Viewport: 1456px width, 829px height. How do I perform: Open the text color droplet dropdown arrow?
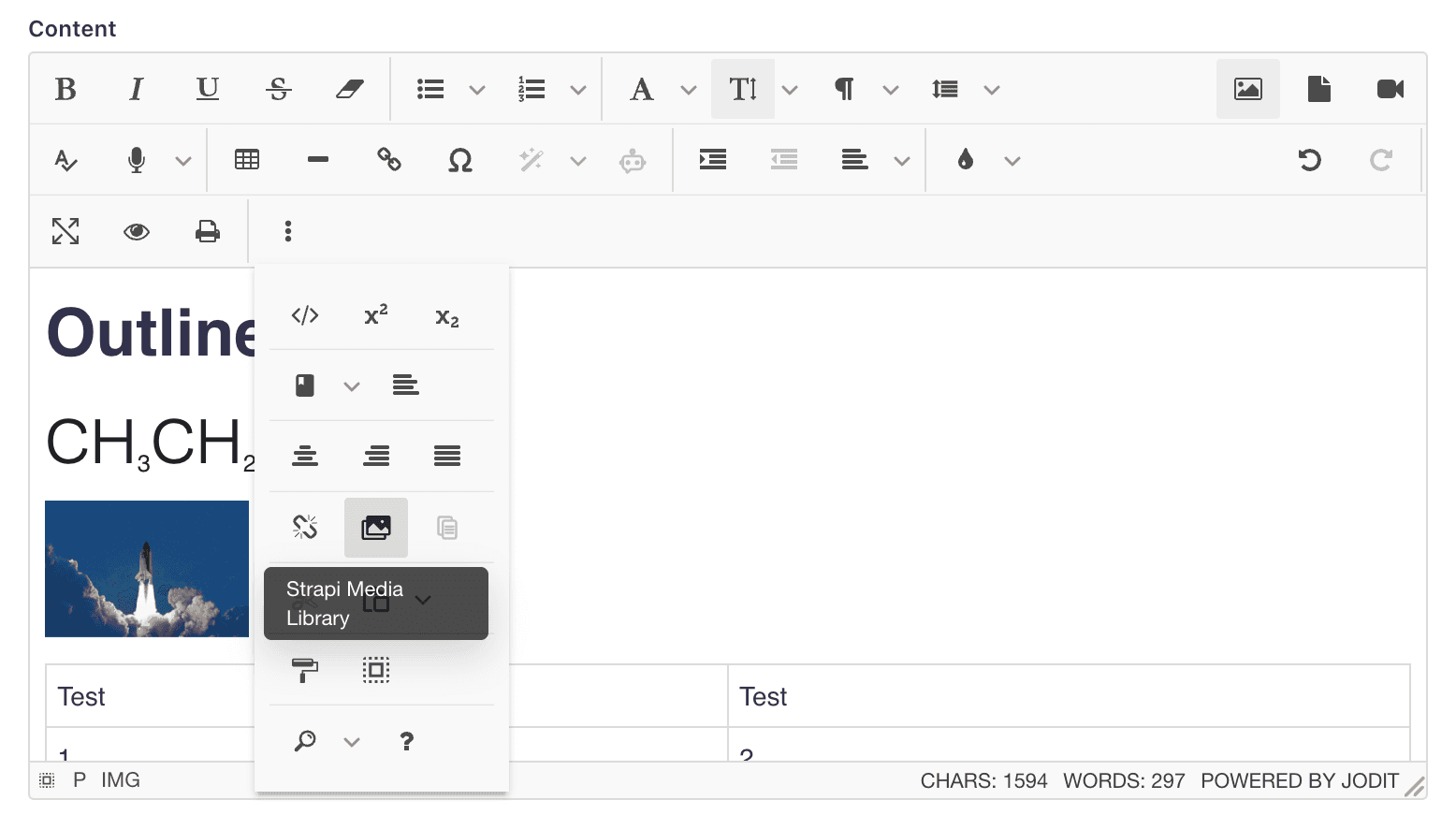[1012, 161]
